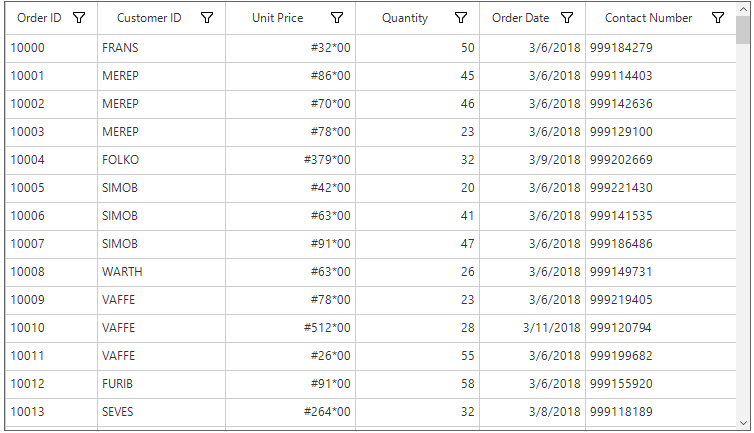The width and height of the screenshot is (754, 433).
Task: Open the Order Date column filter
Action: click(x=567, y=18)
